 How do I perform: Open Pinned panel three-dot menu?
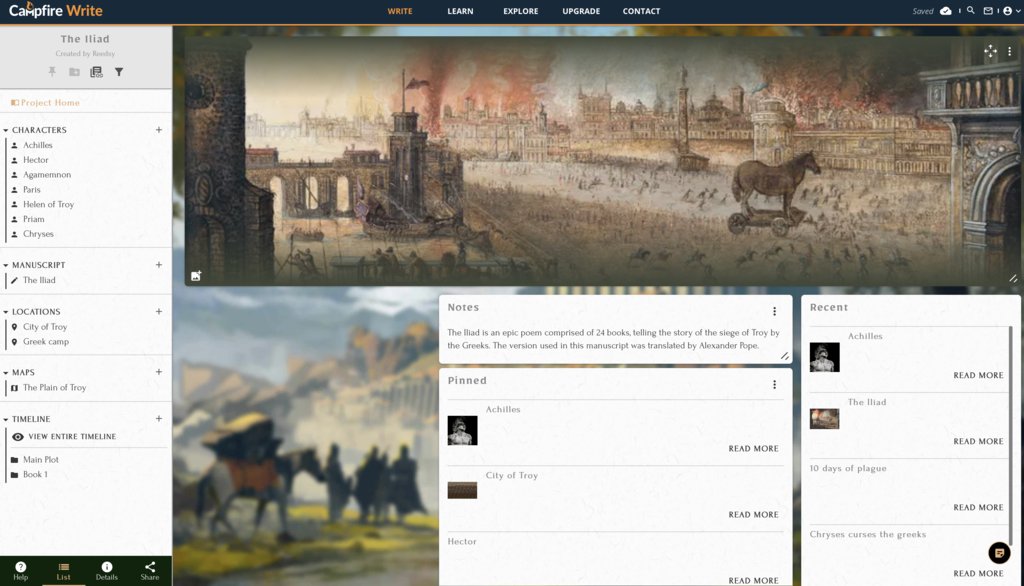tap(775, 385)
